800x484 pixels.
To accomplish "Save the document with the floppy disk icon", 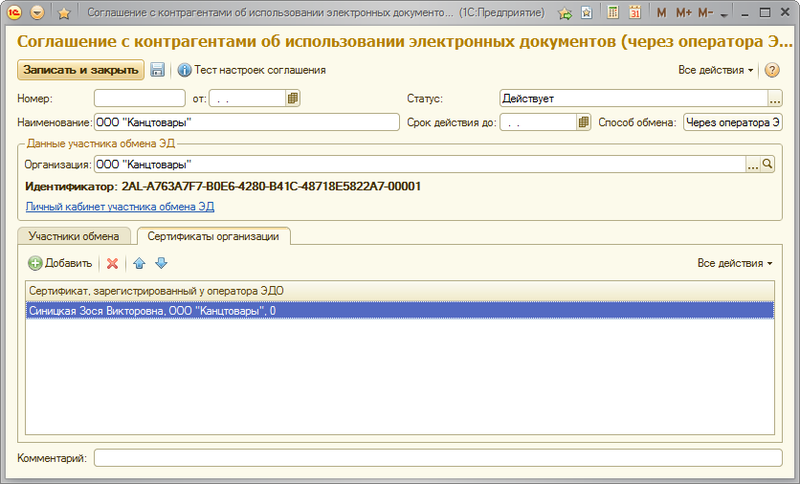I will point(157,70).
